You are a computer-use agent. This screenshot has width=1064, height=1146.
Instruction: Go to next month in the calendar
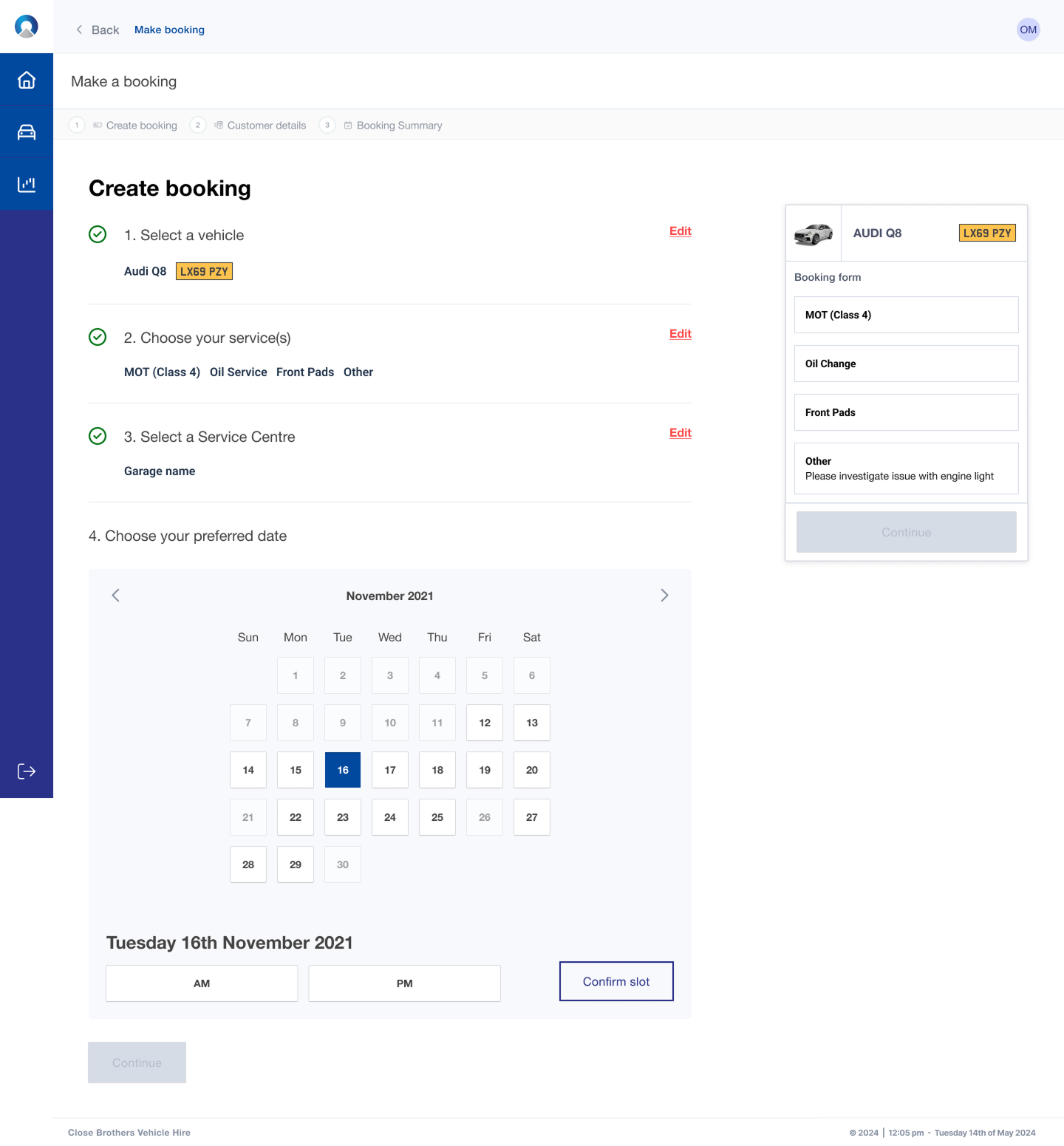click(x=664, y=595)
